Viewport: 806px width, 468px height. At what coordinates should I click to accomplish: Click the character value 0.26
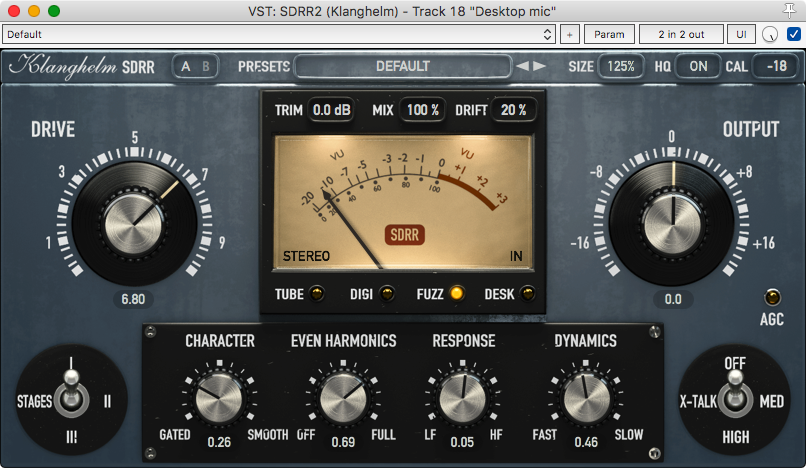[219, 442]
